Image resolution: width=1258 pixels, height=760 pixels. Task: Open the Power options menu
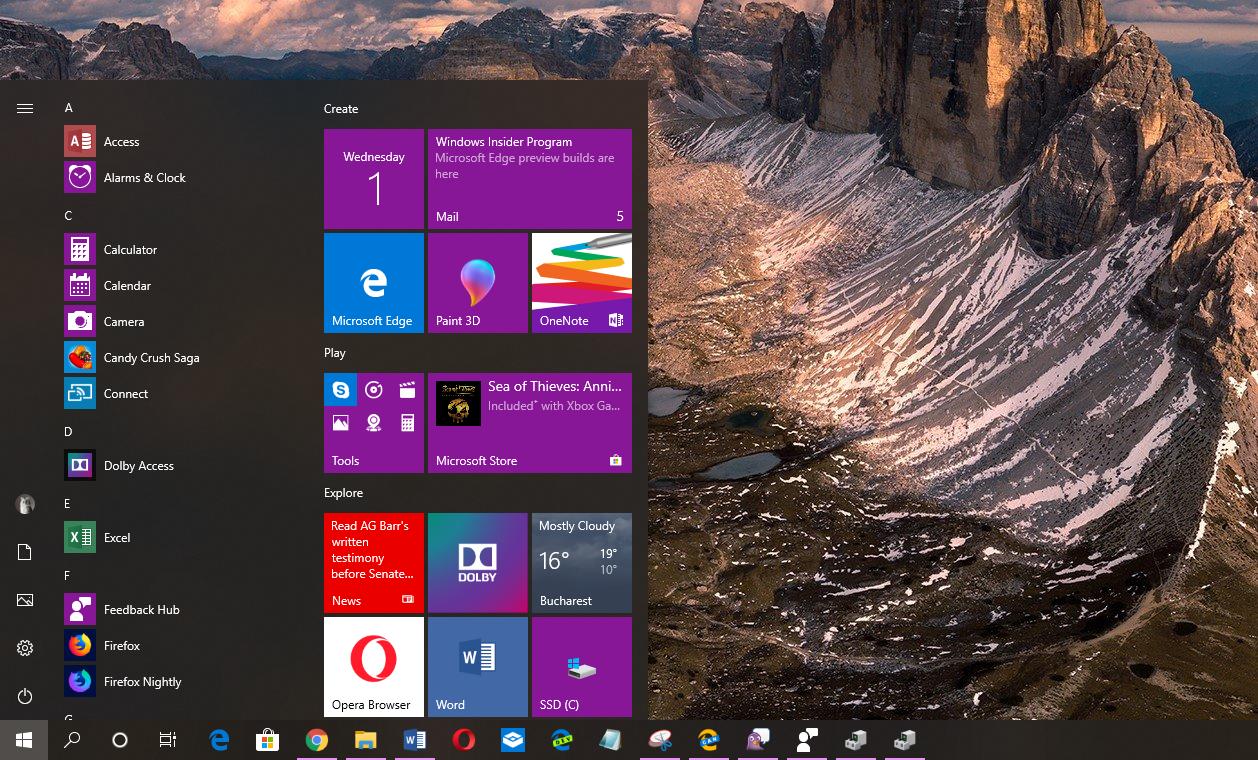25,696
